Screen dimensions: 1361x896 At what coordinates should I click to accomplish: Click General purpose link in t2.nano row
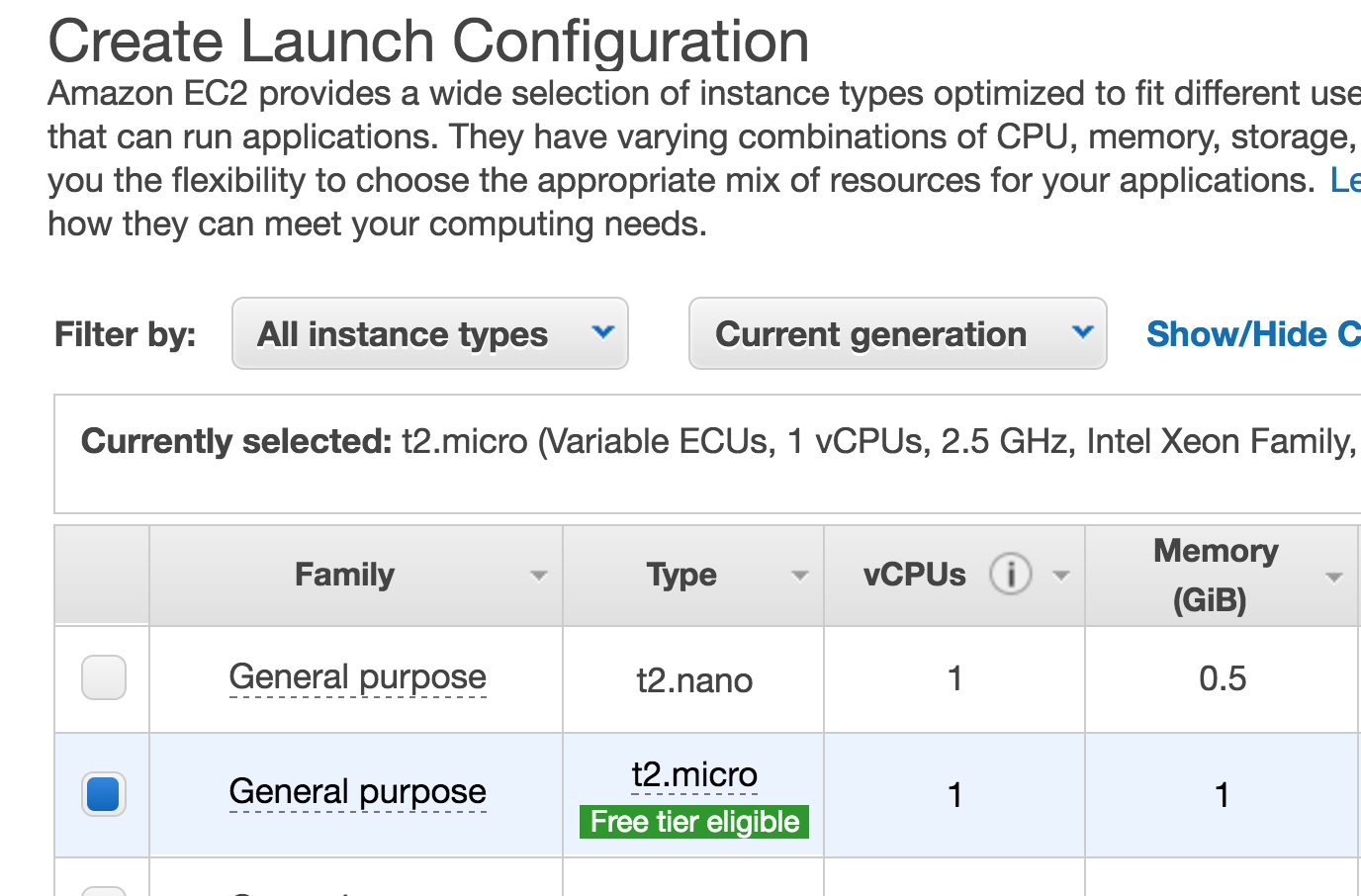tap(357, 677)
